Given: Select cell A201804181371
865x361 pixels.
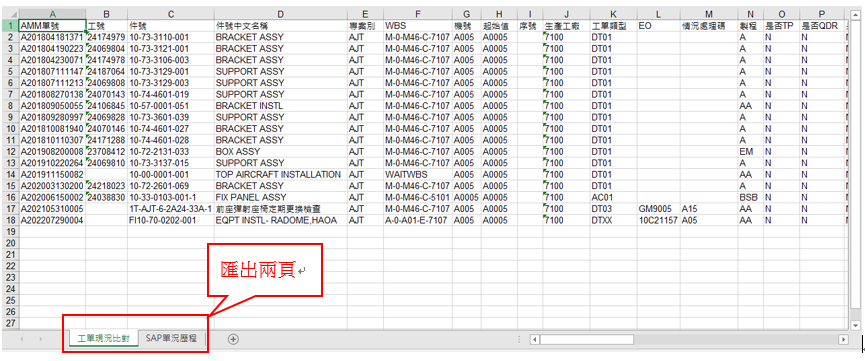Looking at the screenshot, I should click(x=52, y=37).
